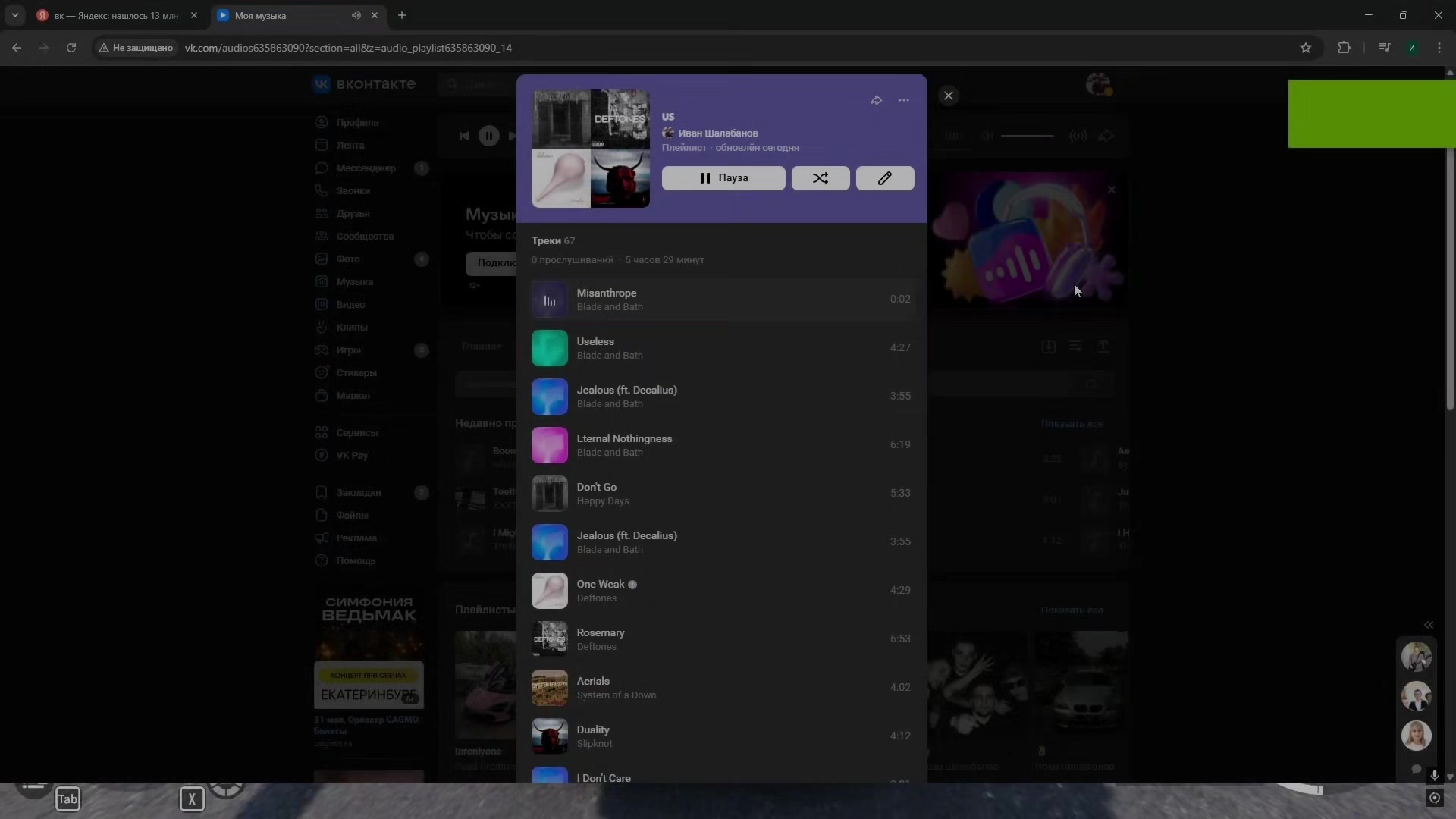Click the share arrow icon in playlist header

pyautogui.click(x=876, y=100)
